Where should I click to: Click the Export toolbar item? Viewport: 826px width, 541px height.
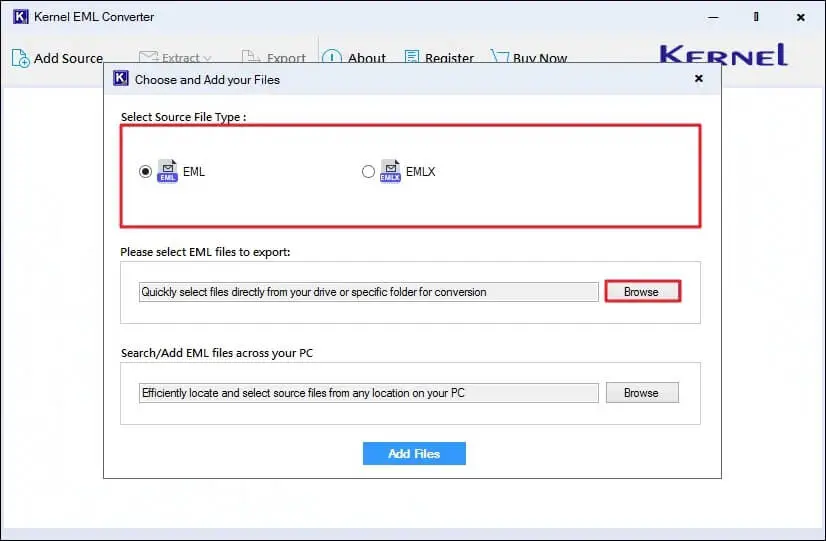(273, 57)
